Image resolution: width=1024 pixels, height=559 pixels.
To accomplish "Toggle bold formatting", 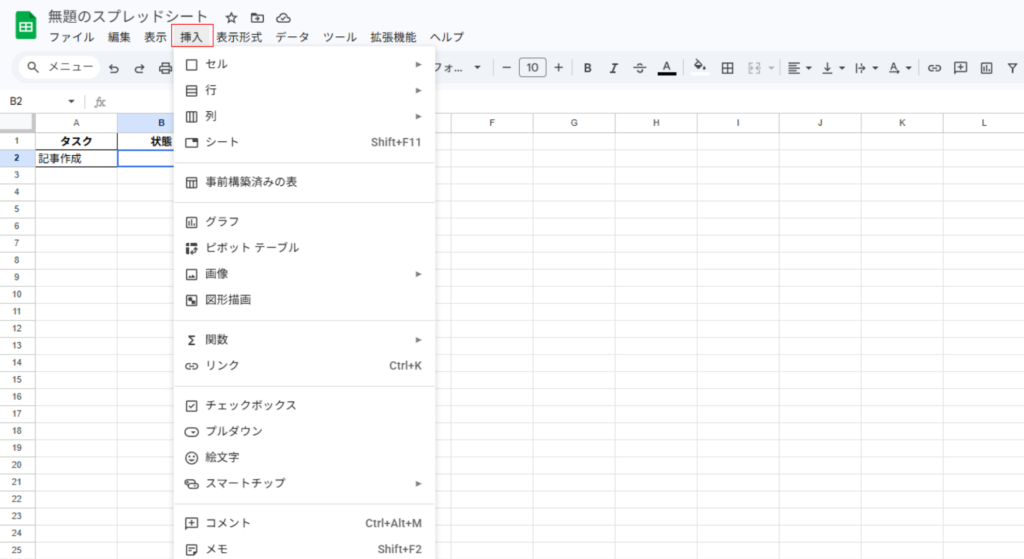I will point(588,68).
